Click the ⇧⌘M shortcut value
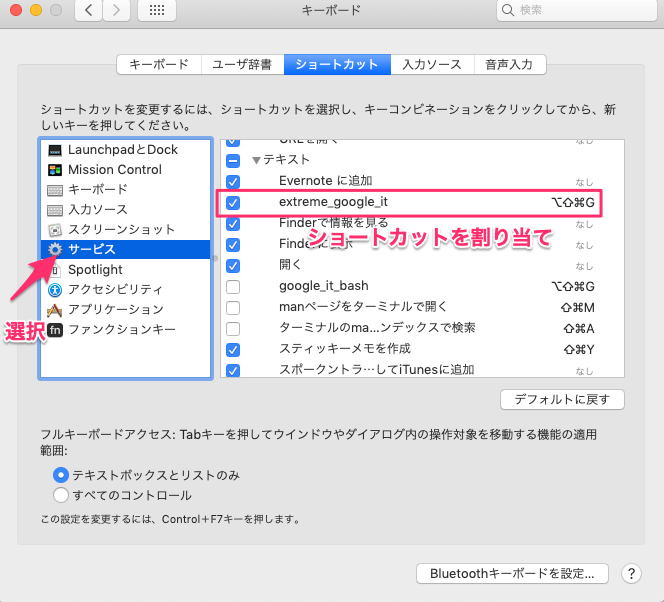Viewport: 664px width, 602px height. 578,308
